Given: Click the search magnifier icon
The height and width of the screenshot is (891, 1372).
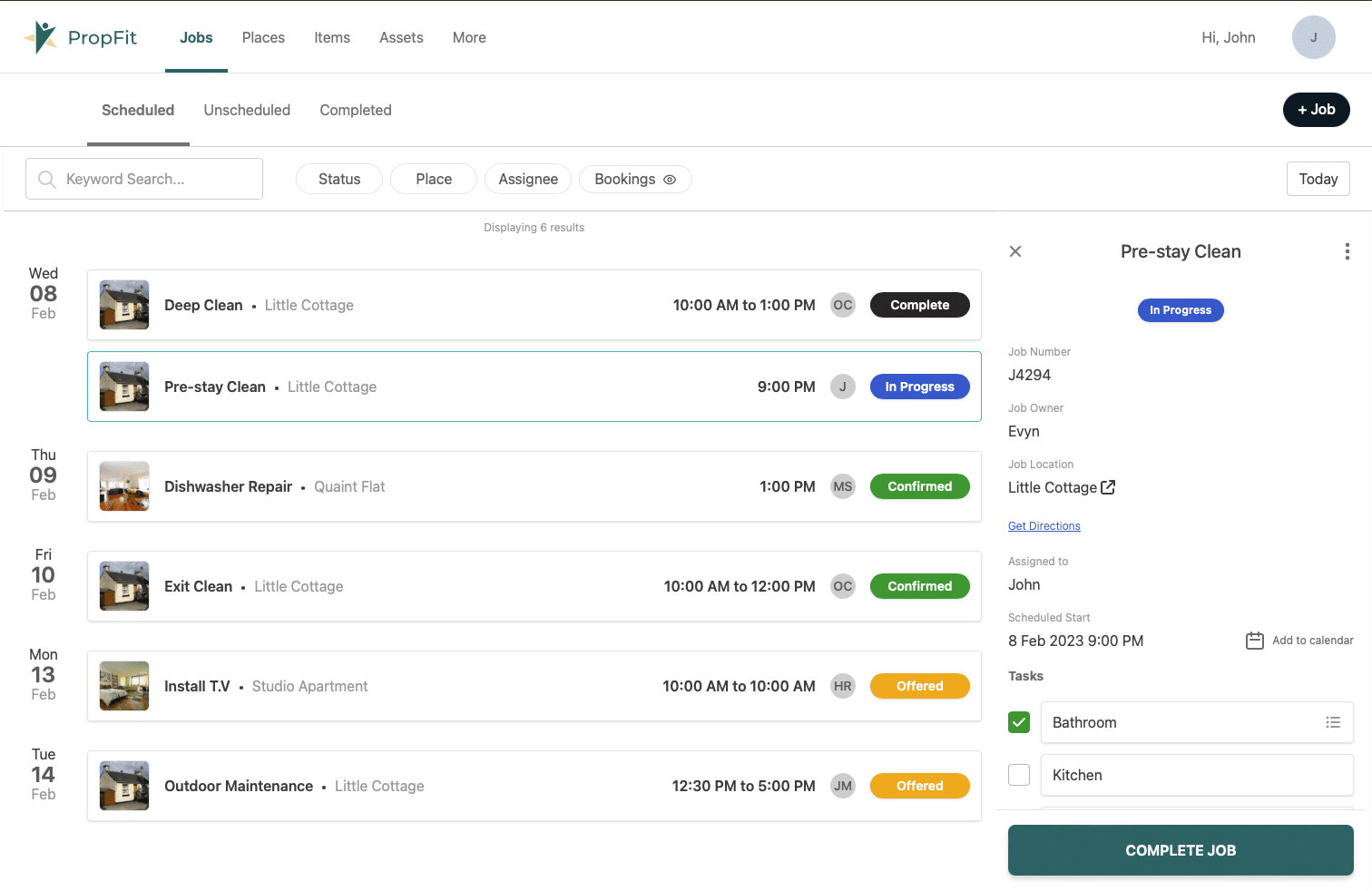Looking at the screenshot, I should click(x=47, y=180).
